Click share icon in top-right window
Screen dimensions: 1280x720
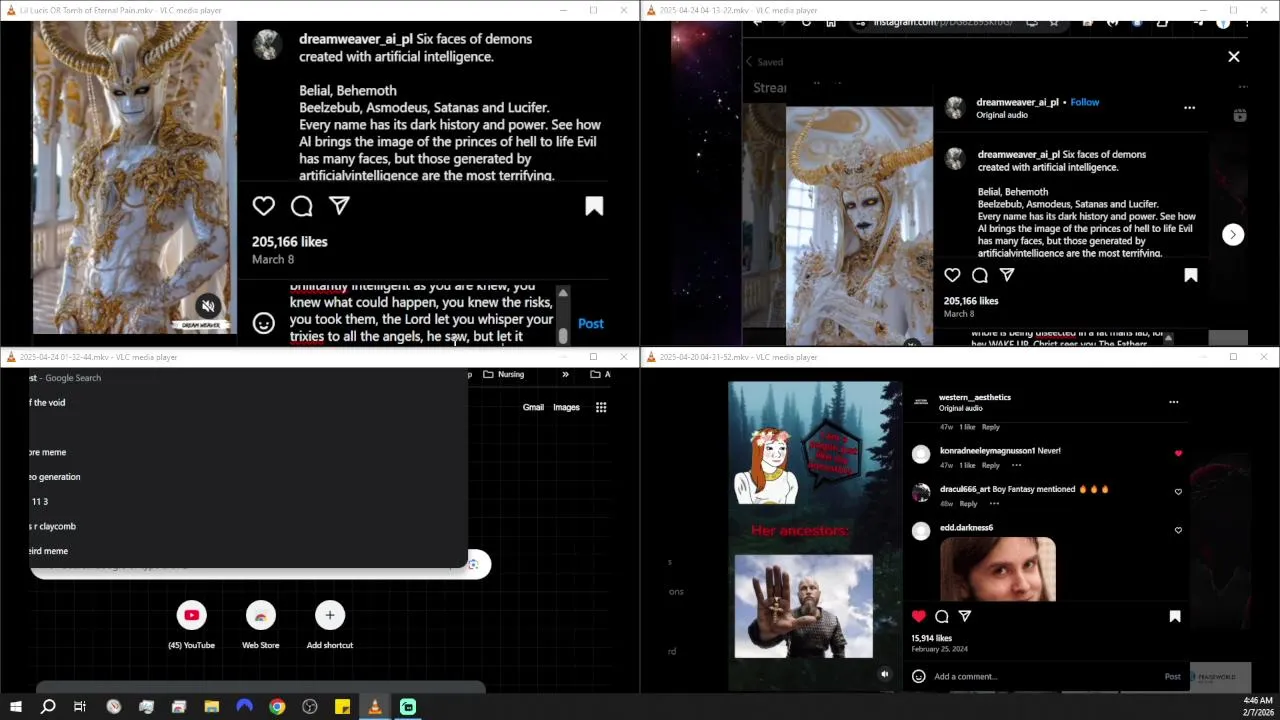[1007, 275]
